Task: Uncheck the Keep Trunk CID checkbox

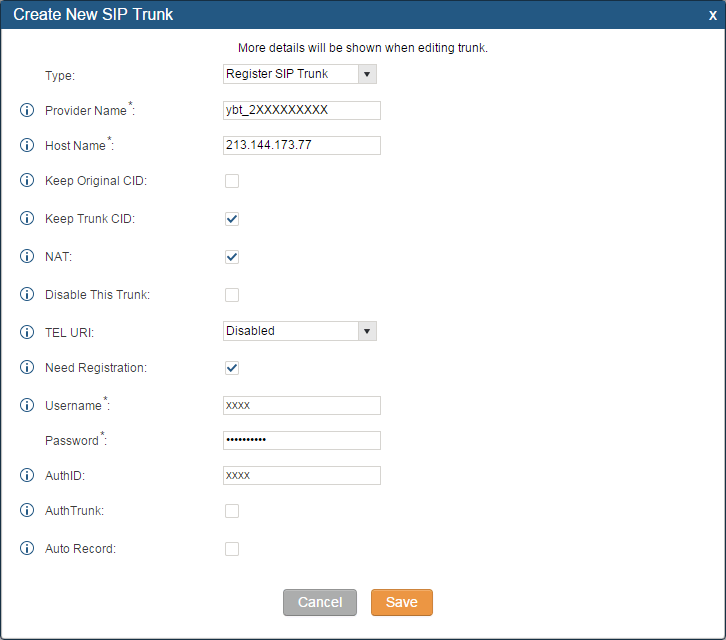Action: 232,219
